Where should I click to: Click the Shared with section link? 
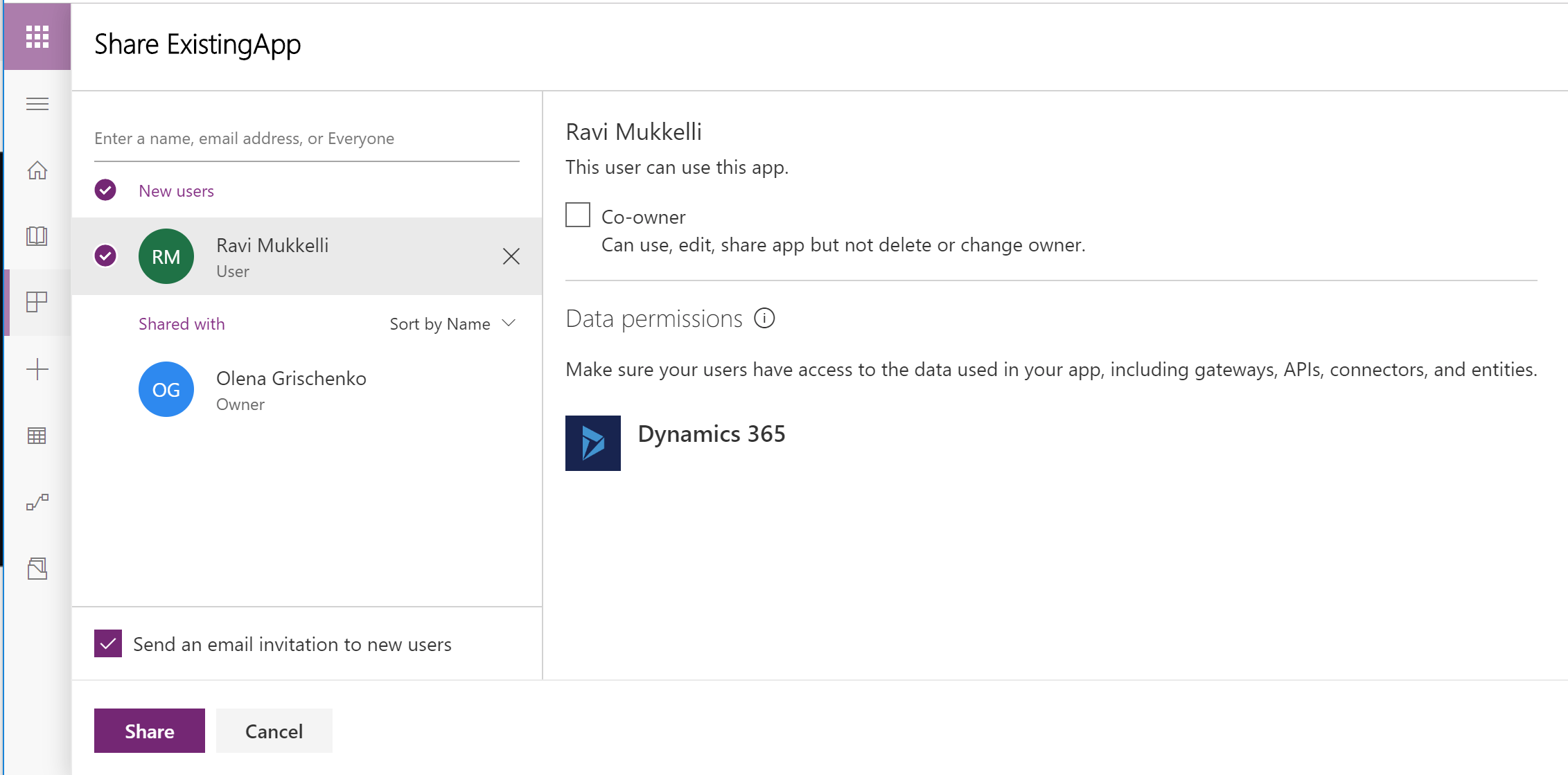tap(182, 323)
